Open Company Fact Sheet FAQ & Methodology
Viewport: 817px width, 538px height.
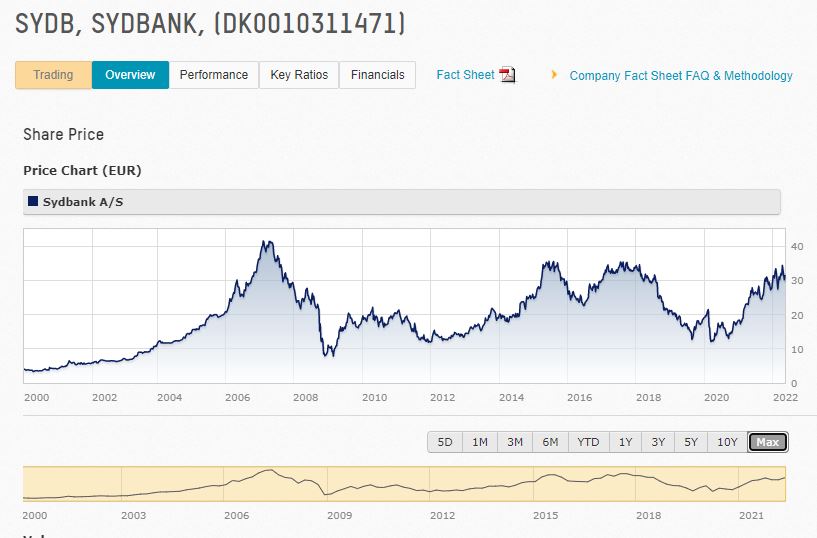click(x=680, y=76)
